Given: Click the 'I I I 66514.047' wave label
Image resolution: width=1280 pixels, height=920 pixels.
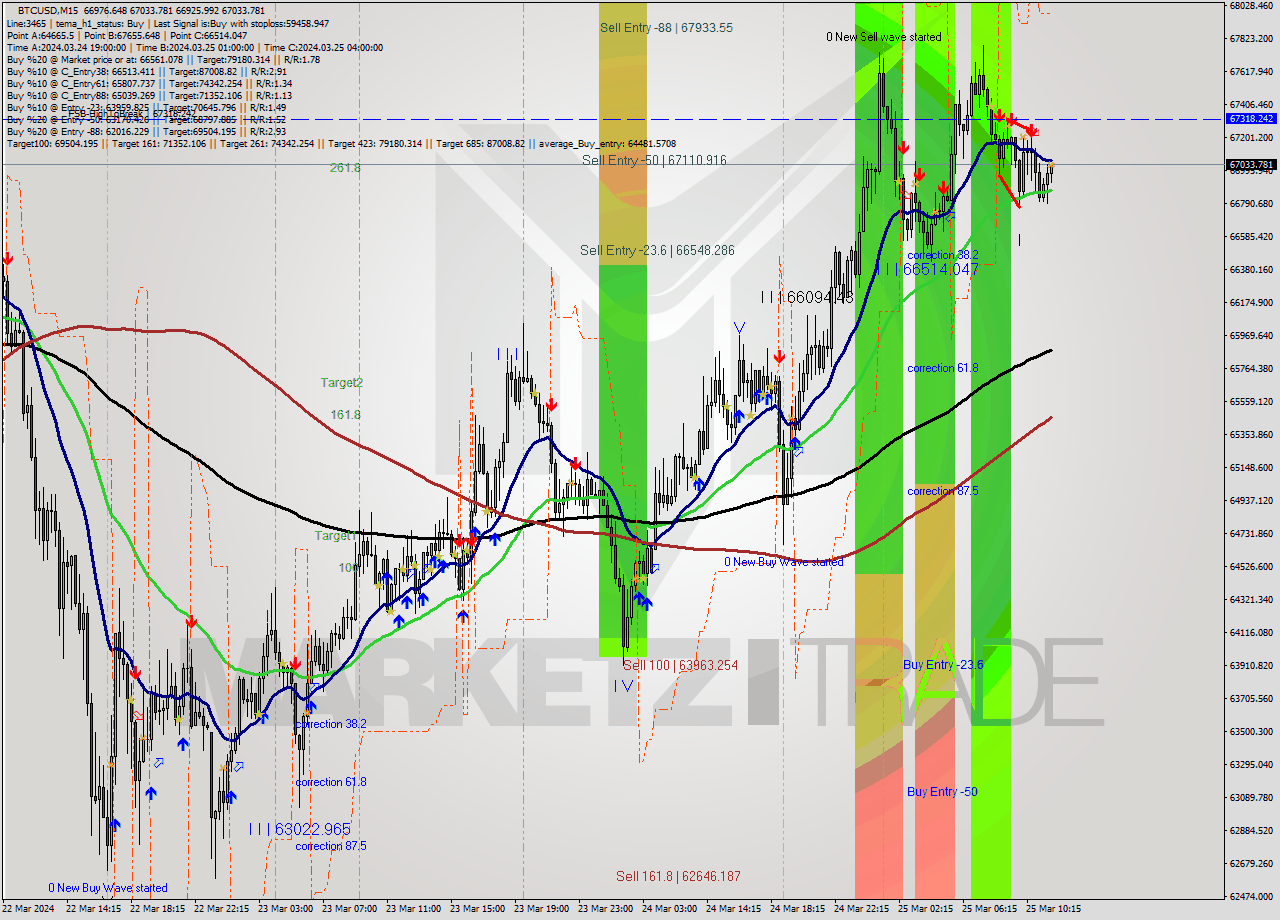Looking at the screenshot, I should coord(927,270).
